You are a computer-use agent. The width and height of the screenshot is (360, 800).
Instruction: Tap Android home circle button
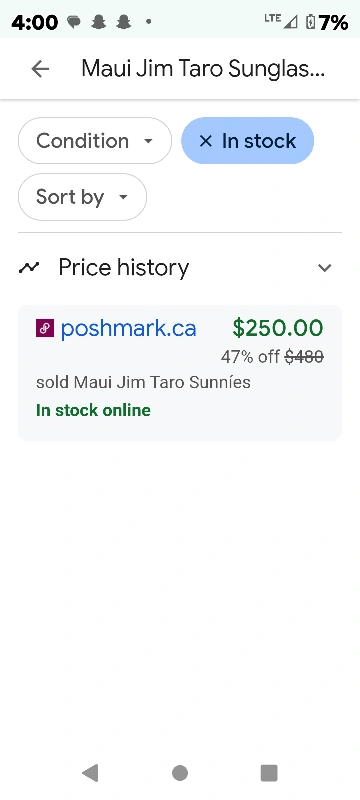(179, 773)
